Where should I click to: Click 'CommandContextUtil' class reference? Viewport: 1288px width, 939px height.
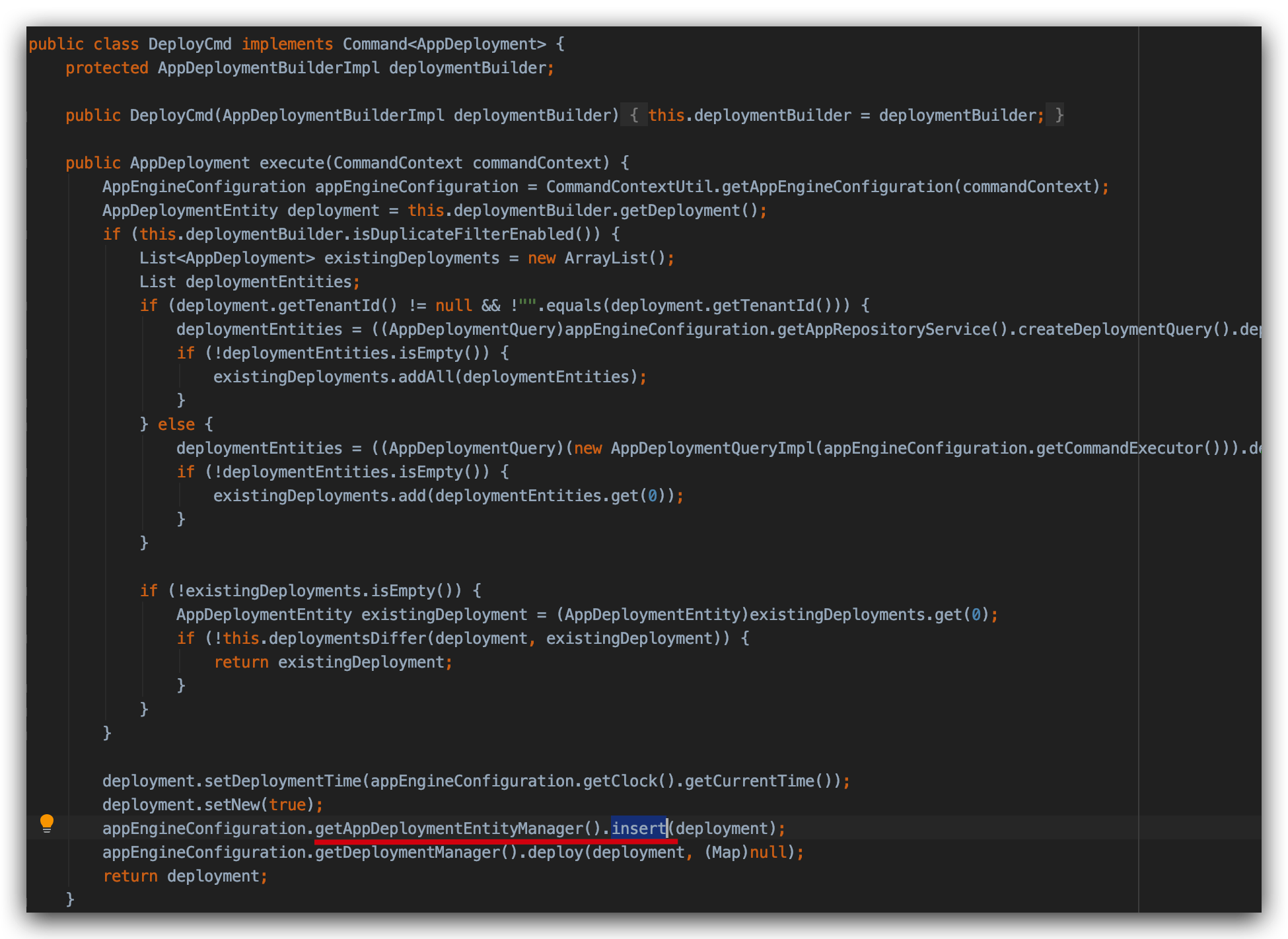pyautogui.click(x=629, y=187)
